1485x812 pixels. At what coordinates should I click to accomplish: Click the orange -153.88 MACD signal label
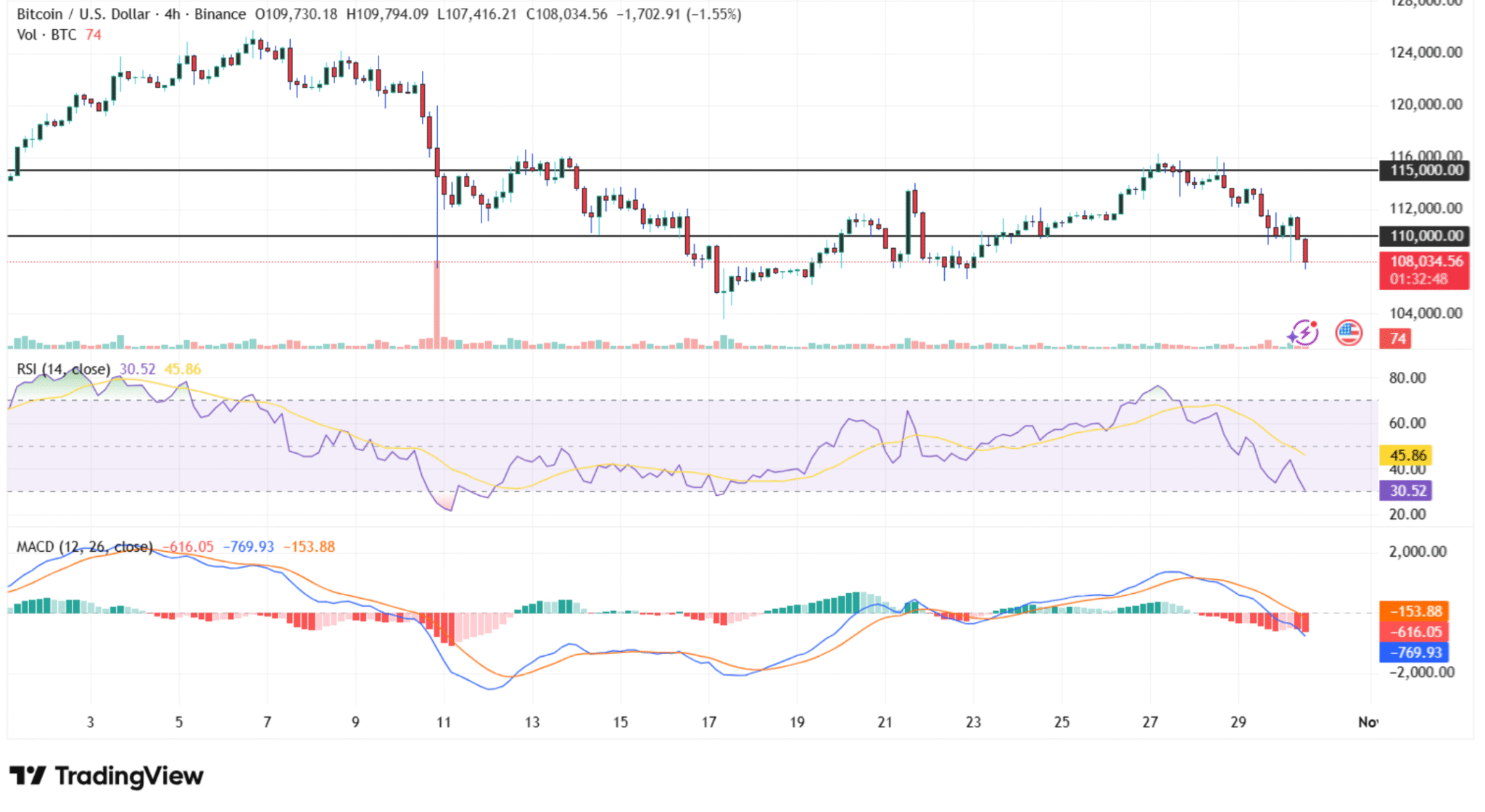pyautogui.click(x=1413, y=611)
